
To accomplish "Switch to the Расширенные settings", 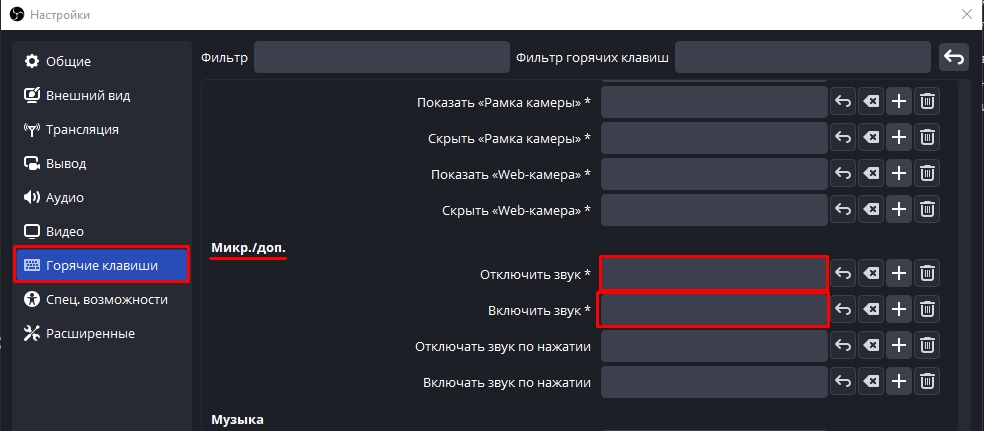I will 102,333.
